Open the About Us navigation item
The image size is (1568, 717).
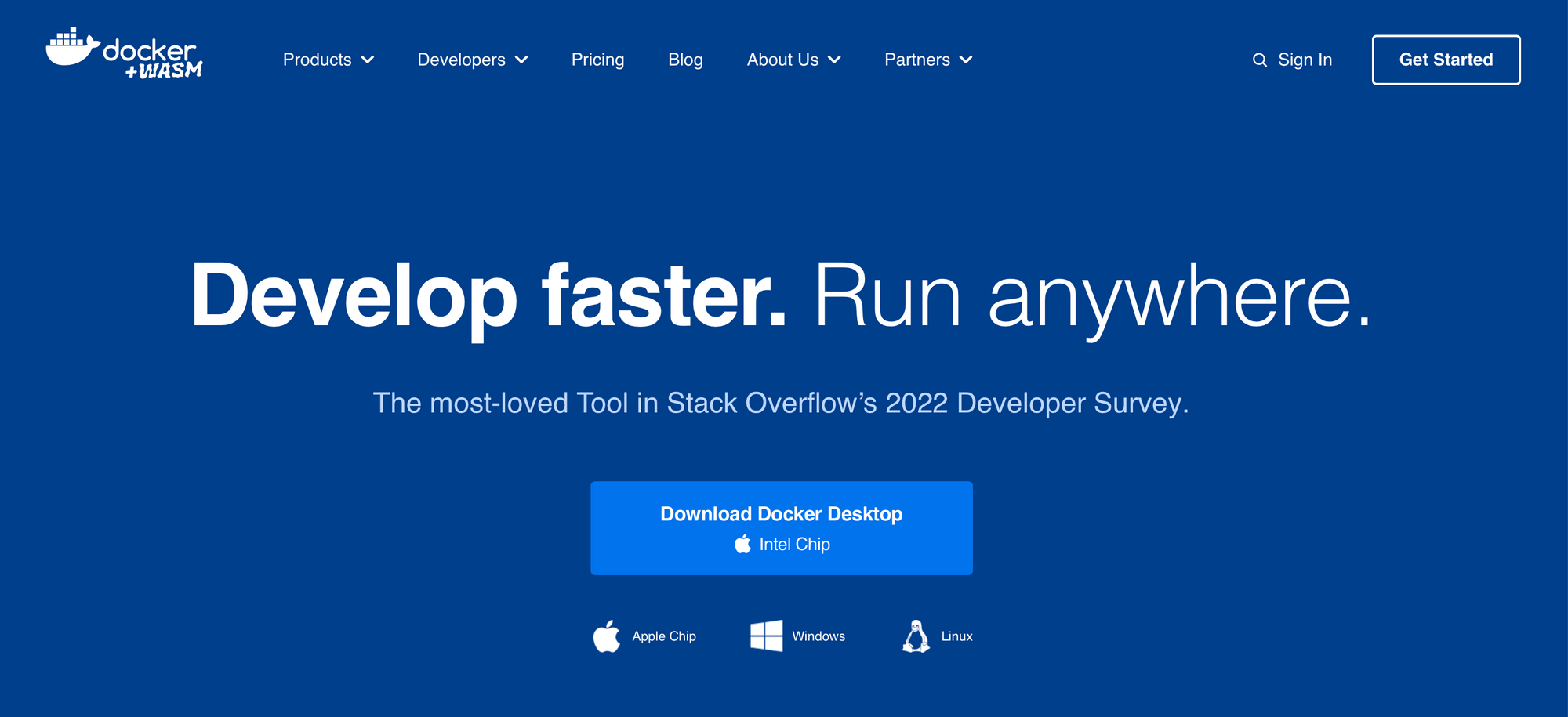tap(782, 60)
